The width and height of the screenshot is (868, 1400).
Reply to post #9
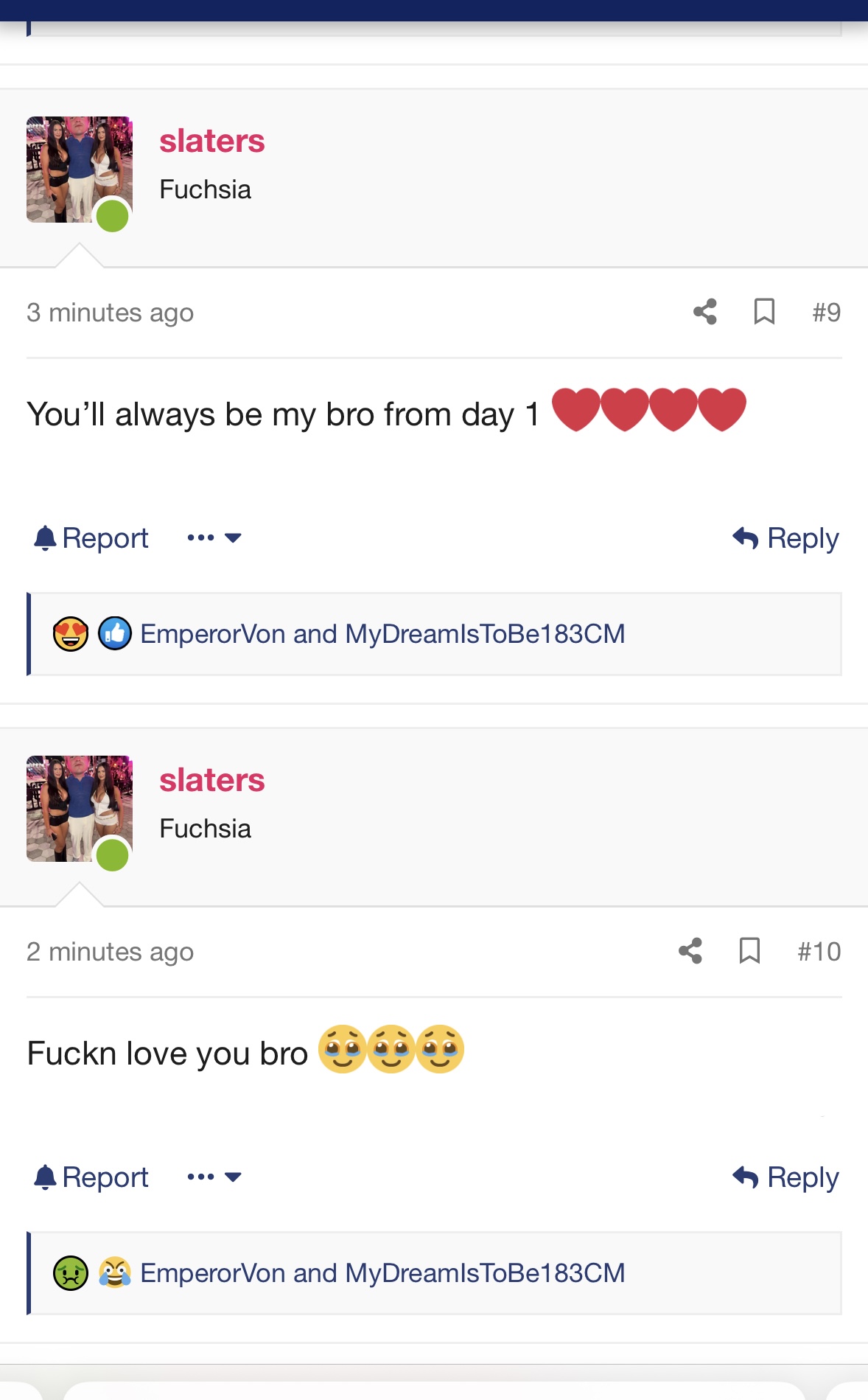(785, 538)
